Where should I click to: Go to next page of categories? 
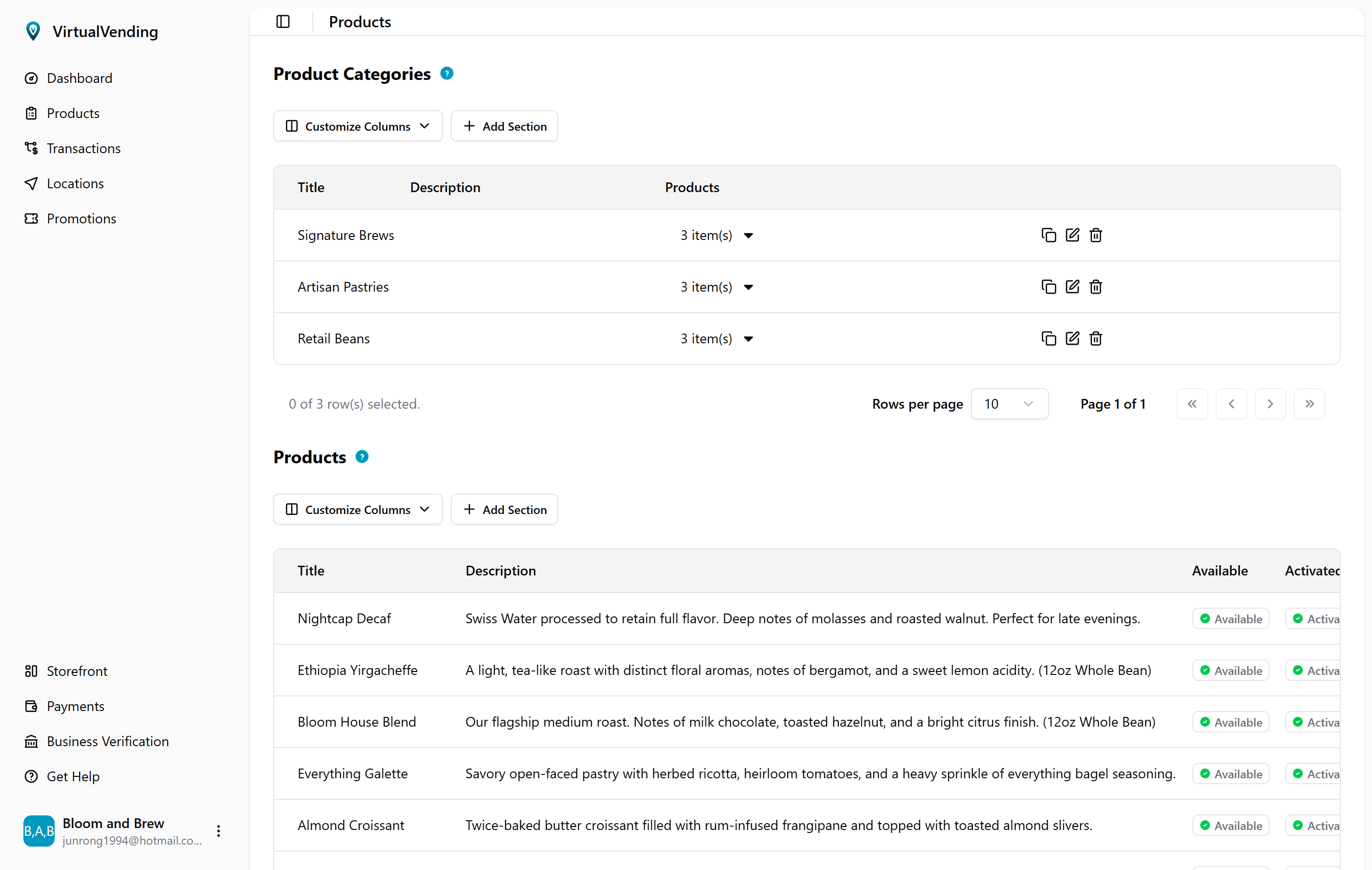tap(1270, 404)
